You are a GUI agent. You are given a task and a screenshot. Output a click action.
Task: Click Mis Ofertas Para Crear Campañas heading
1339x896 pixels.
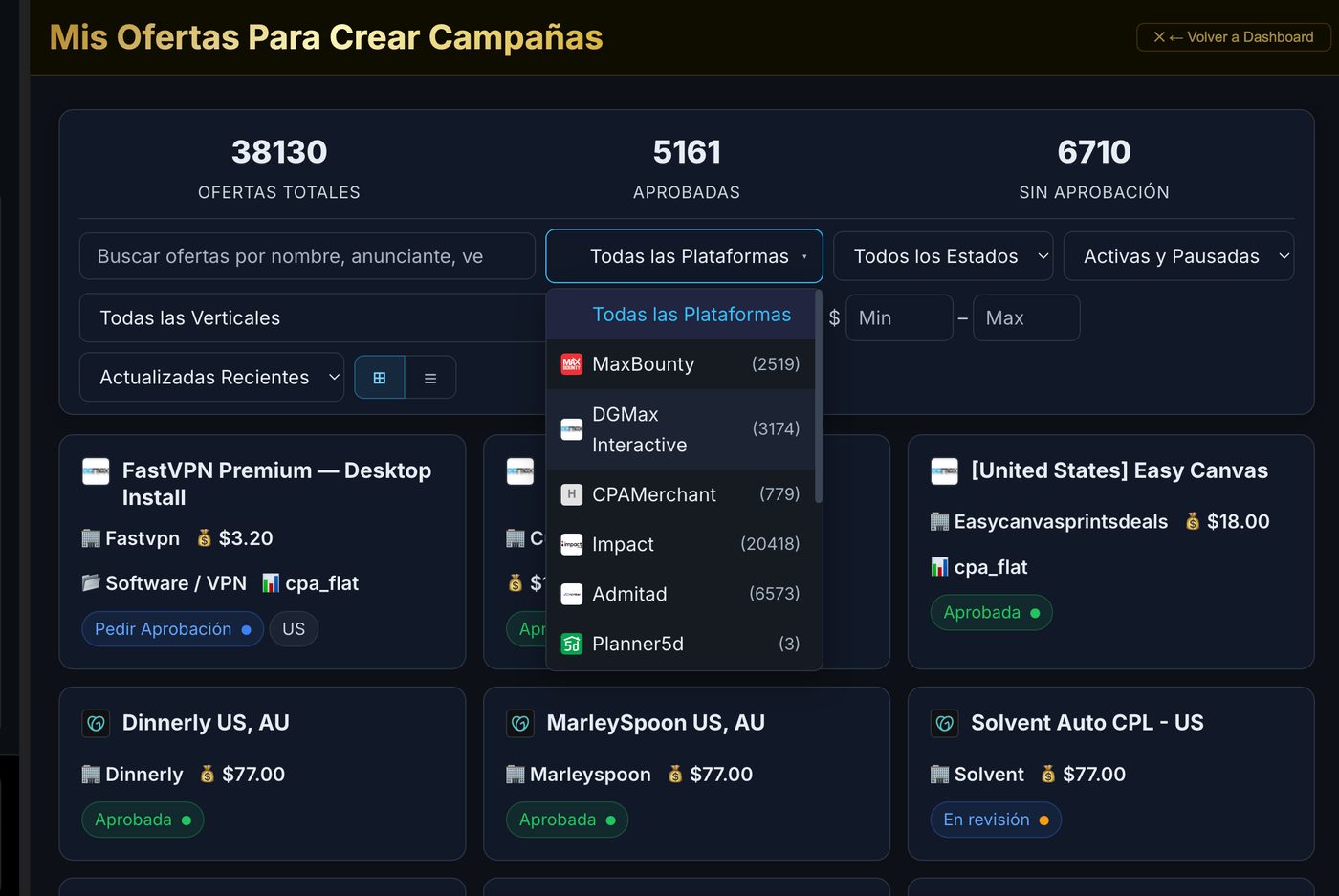point(326,37)
